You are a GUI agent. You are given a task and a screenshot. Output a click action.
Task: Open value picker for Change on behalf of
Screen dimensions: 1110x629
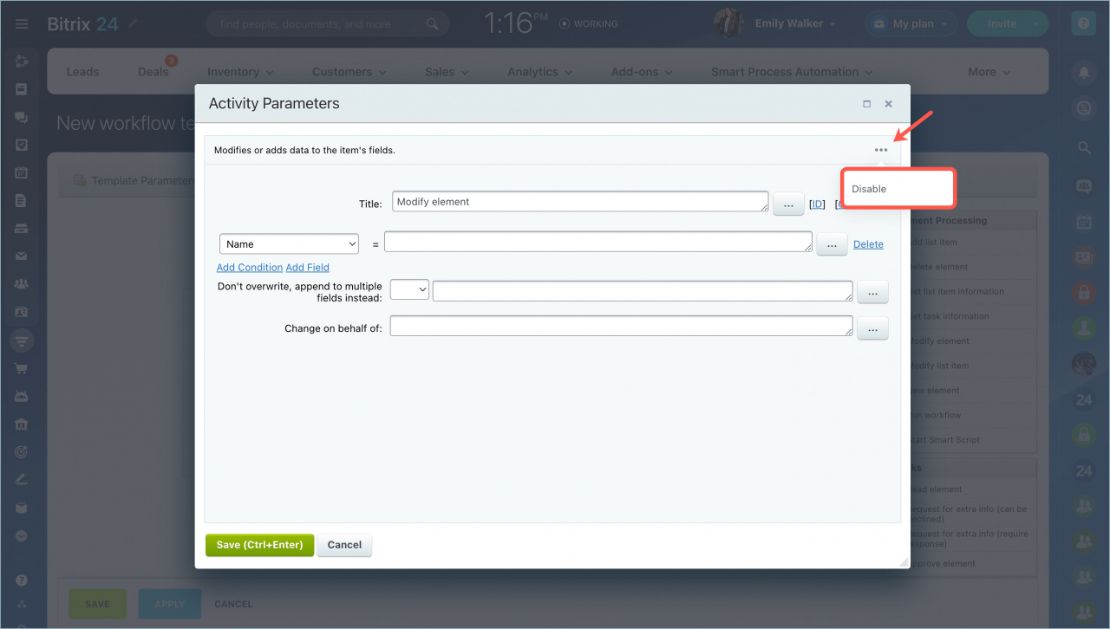tap(873, 329)
